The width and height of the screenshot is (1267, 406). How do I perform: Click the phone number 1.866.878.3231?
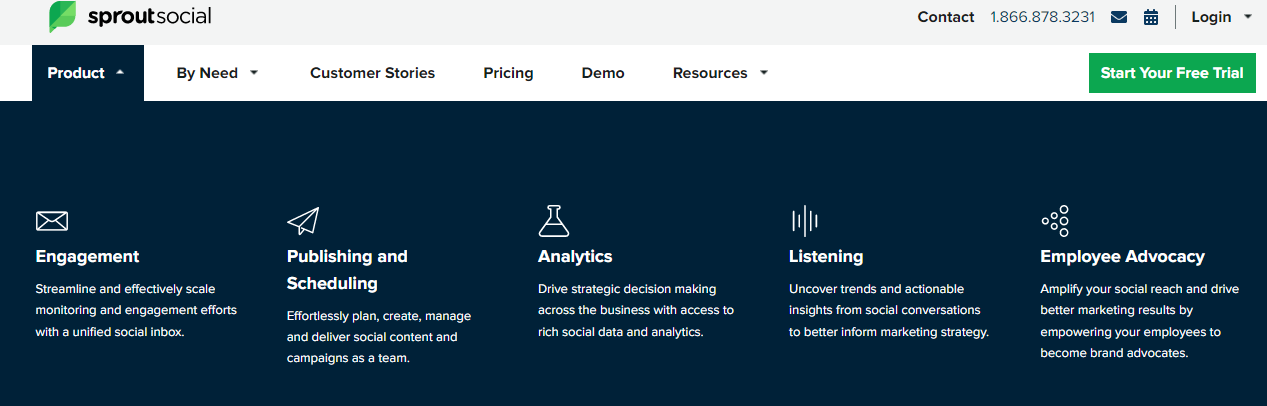(1043, 17)
